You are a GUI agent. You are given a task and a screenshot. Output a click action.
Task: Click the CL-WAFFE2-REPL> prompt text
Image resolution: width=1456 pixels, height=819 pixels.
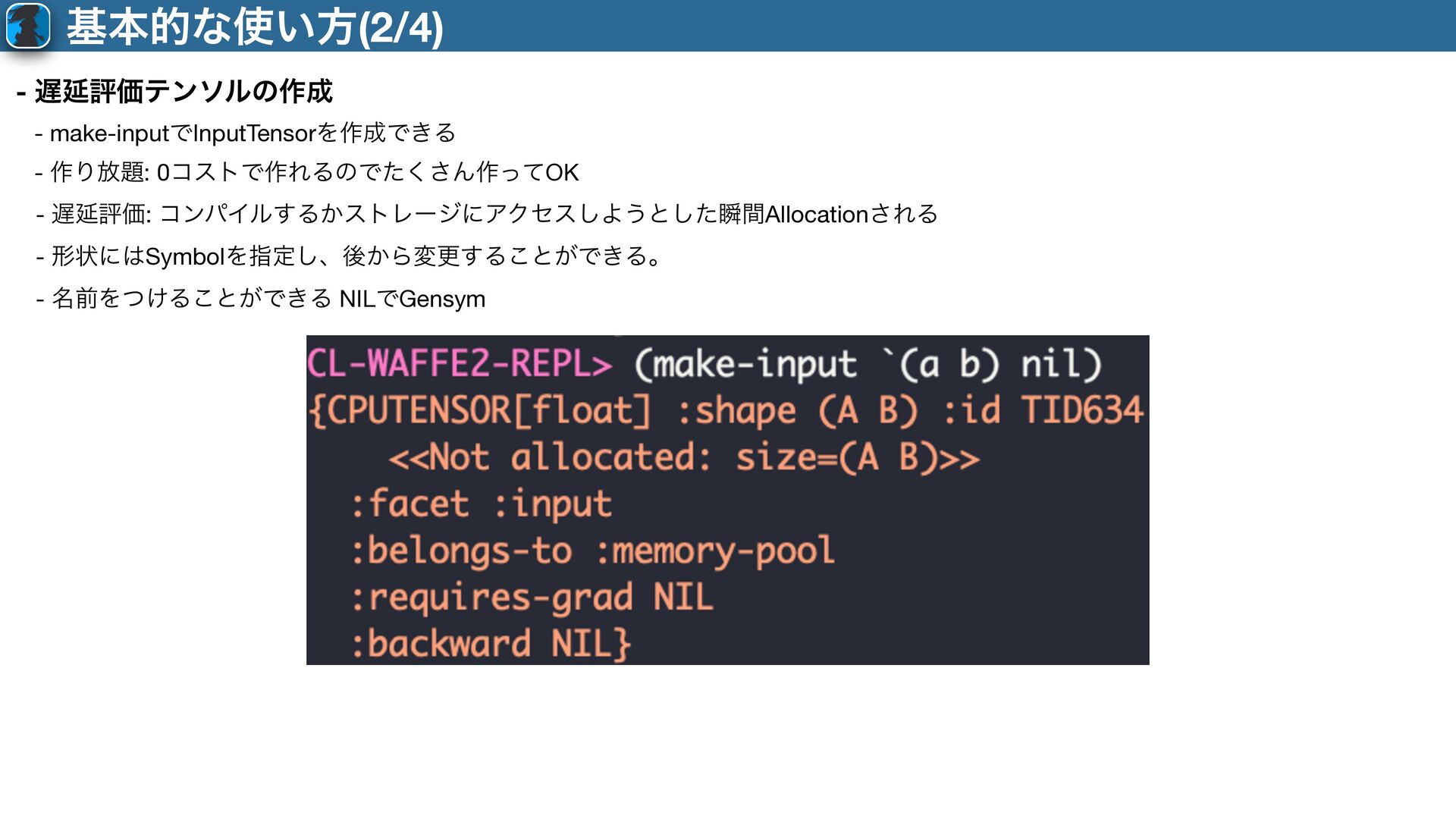point(460,364)
